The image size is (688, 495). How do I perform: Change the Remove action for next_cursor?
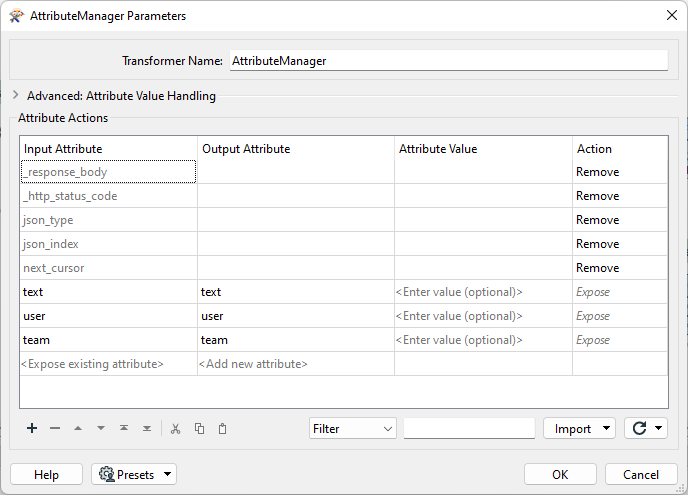(x=620, y=268)
